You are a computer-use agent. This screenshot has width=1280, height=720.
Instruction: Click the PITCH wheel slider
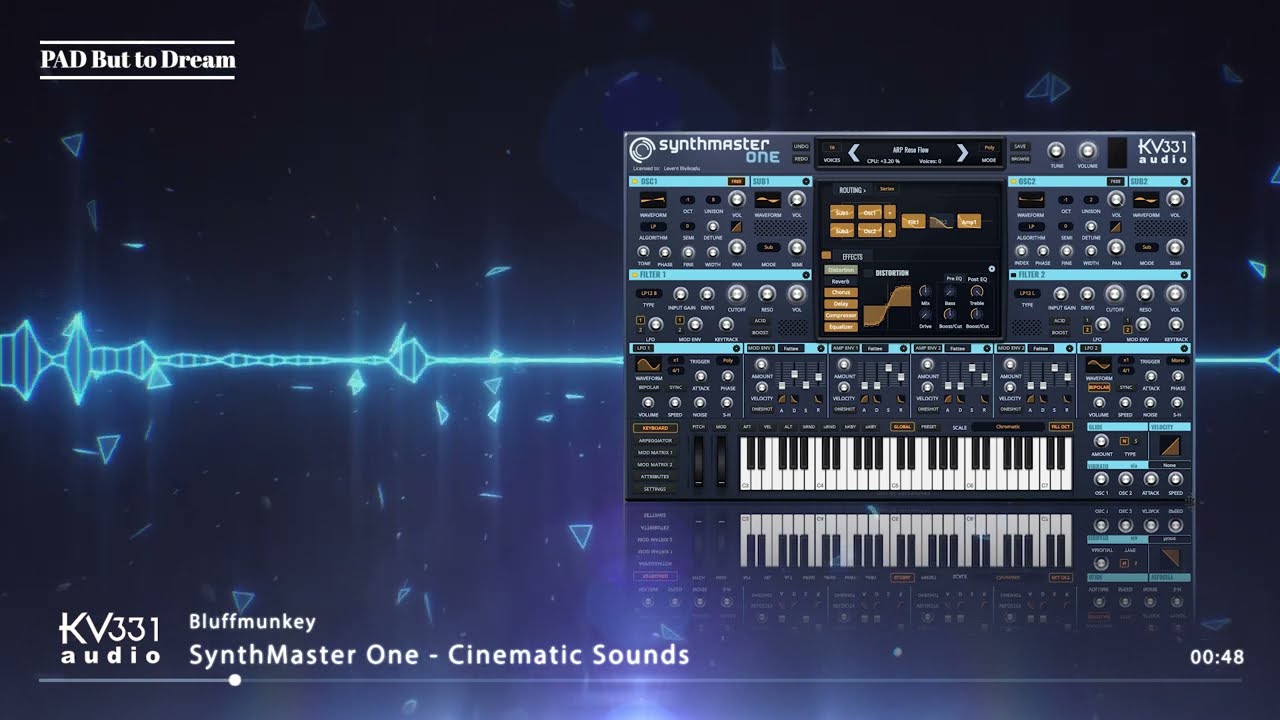pos(698,461)
